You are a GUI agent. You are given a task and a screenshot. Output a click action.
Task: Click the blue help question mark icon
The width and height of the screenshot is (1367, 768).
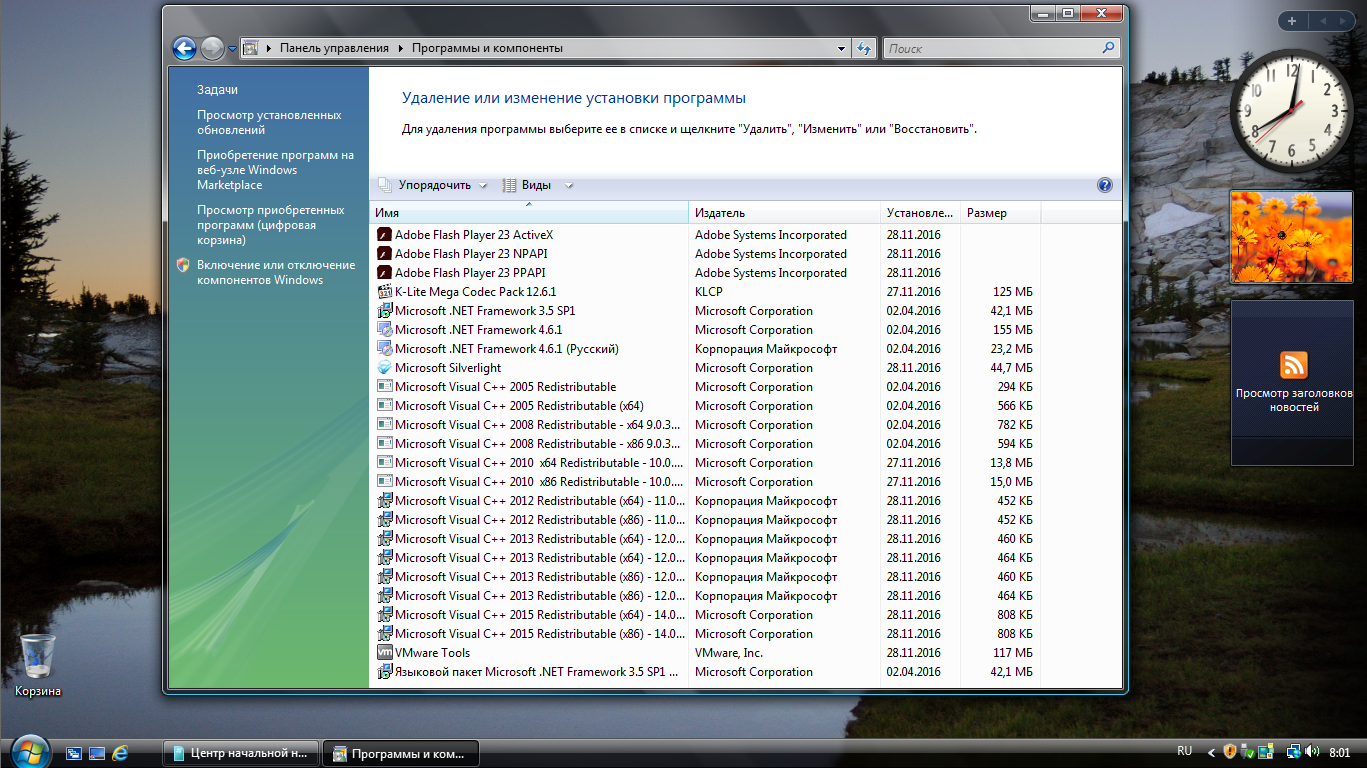pyautogui.click(x=1104, y=185)
